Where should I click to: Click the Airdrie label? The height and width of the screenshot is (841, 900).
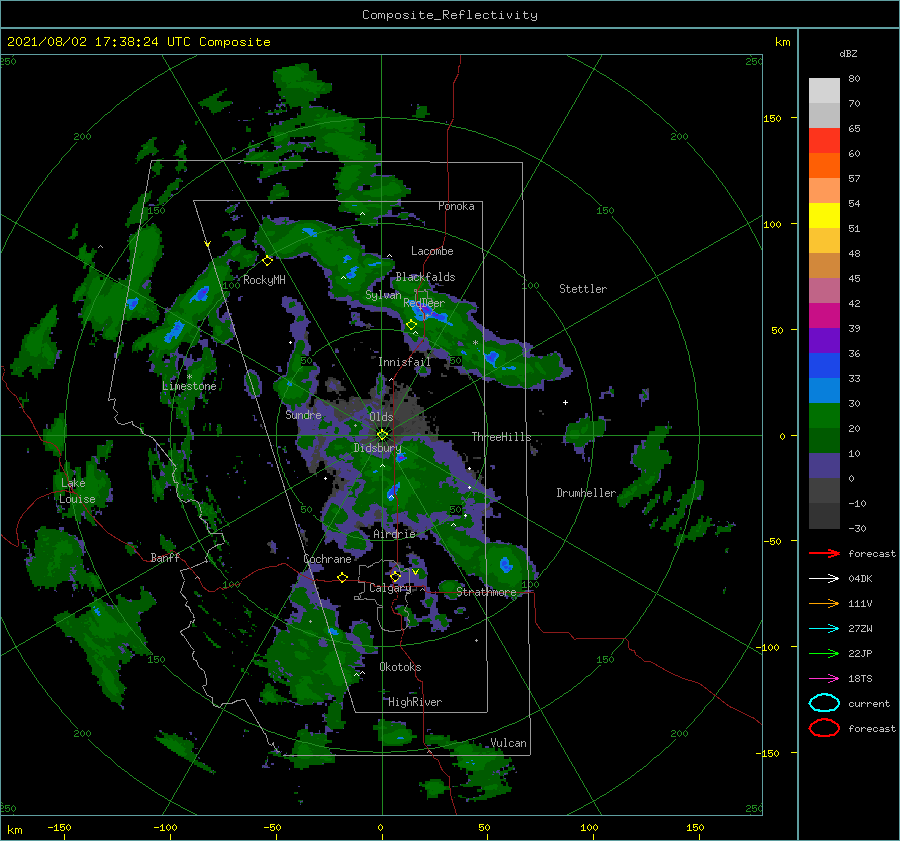(394, 534)
